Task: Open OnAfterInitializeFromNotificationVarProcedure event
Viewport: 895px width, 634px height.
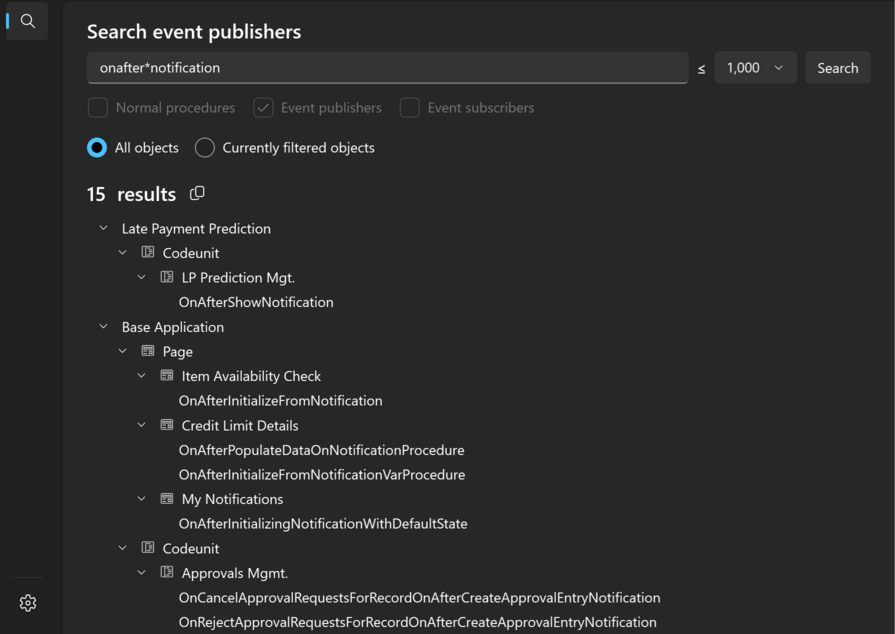Action: pyautogui.click(x=322, y=474)
